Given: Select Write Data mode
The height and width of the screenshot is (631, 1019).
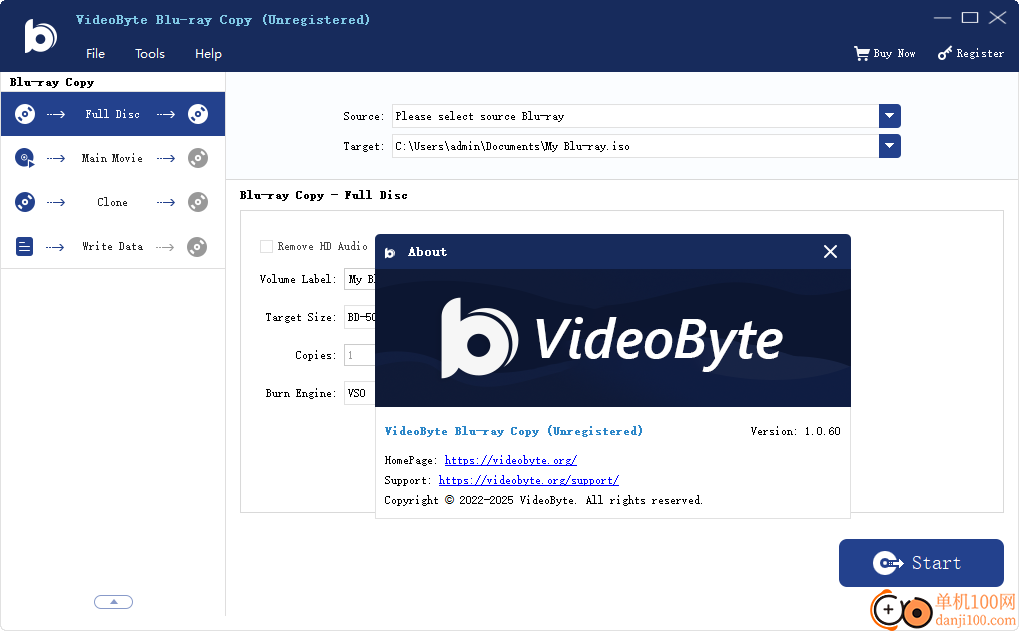Looking at the screenshot, I should pyautogui.click(x=113, y=246).
